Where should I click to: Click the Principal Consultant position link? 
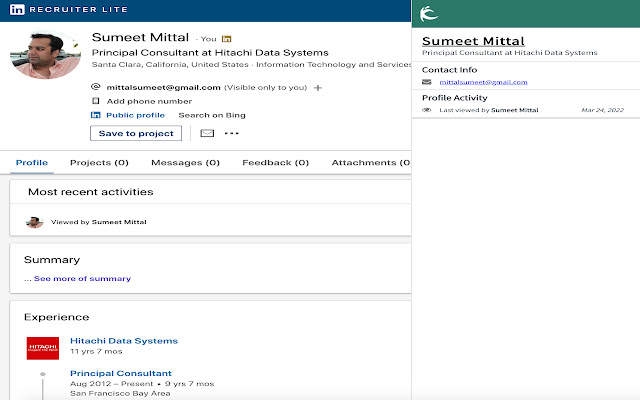click(x=121, y=373)
